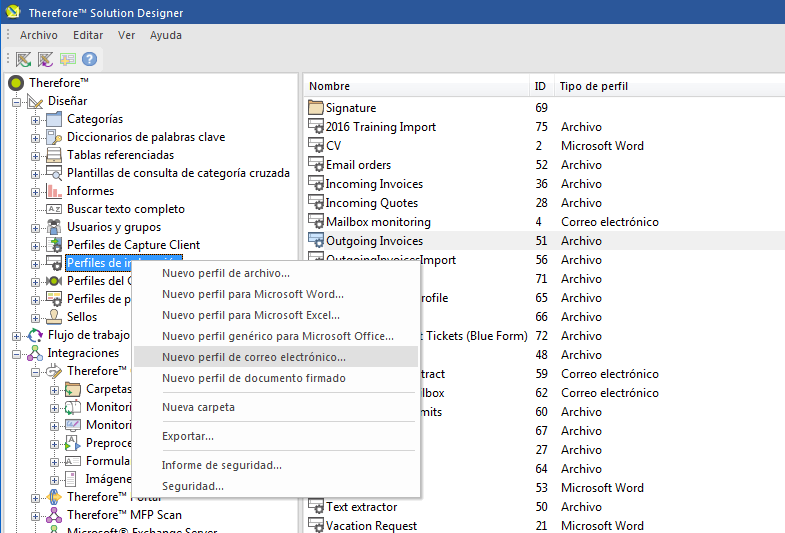Click the Categorías node icon
This screenshot has width=785, height=533.
[x=54, y=119]
